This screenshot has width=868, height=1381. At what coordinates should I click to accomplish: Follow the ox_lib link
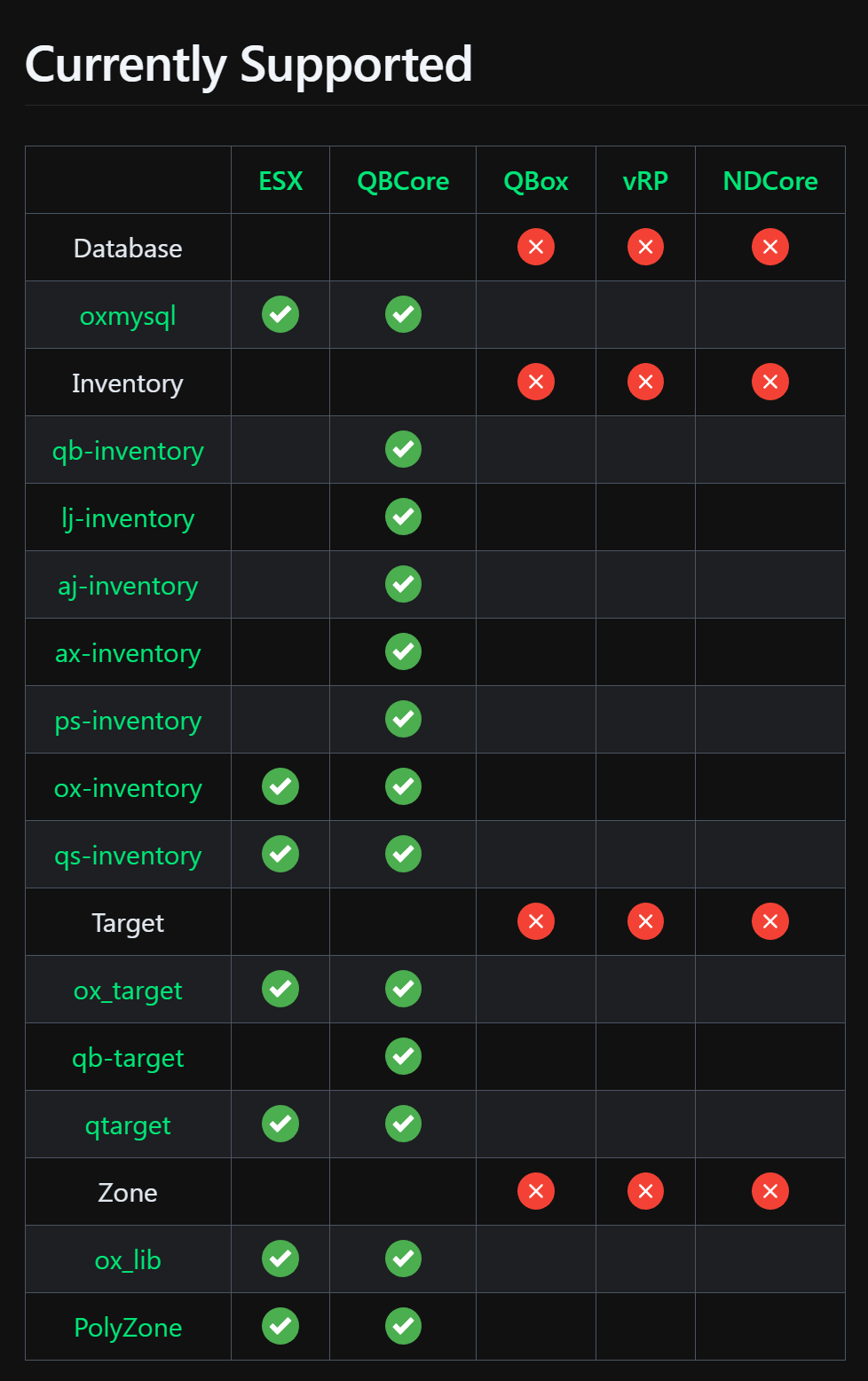(x=128, y=1260)
